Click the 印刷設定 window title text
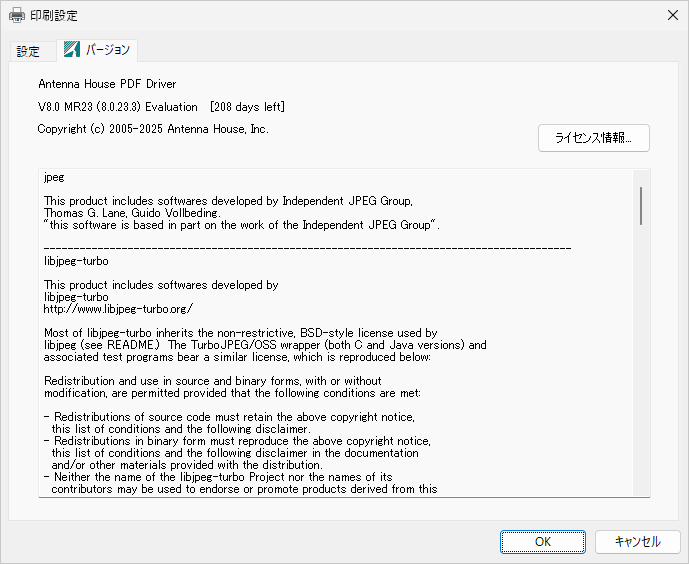The height and width of the screenshot is (564, 689). coord(54,15)
